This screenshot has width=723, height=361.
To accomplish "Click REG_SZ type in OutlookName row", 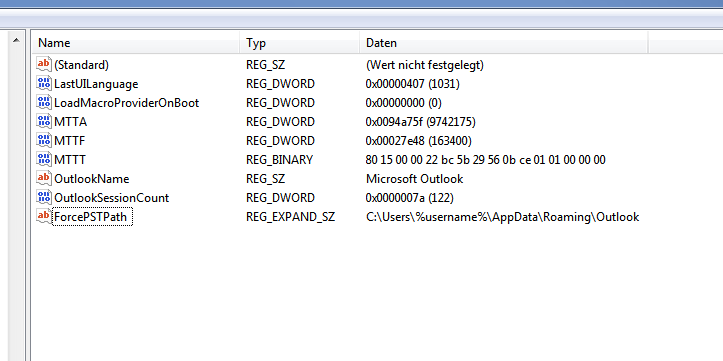I will [266, 178].
